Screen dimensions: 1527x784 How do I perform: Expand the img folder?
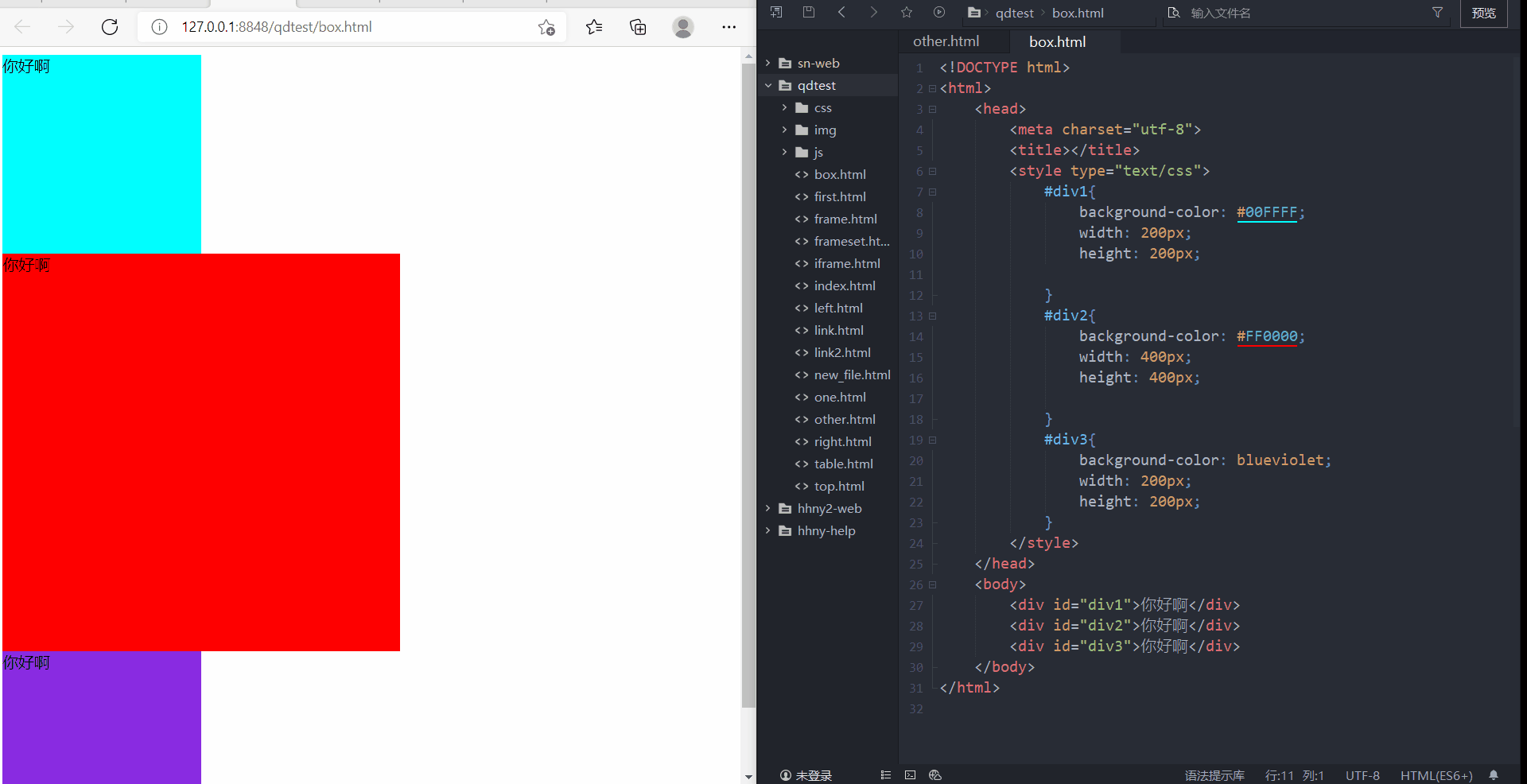pos(784,130)
